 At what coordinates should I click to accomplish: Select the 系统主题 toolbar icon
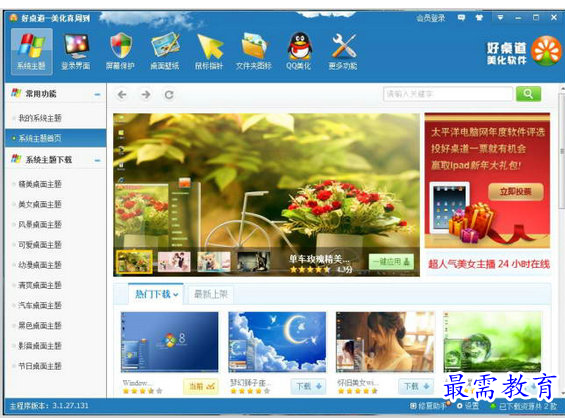pyautogui.click(x=32, y=52)
